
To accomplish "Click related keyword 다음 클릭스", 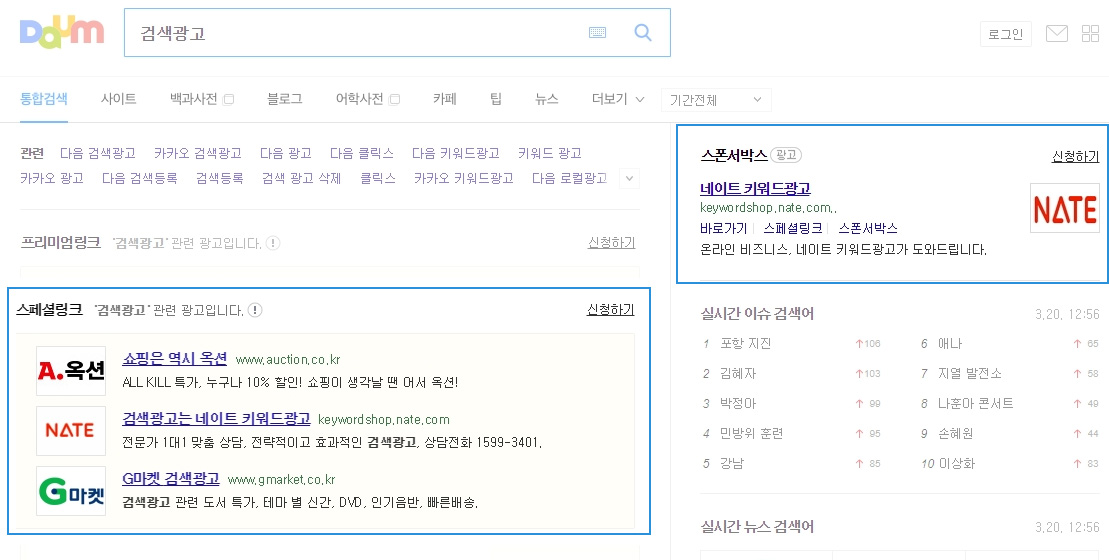I will pos(361,153).
